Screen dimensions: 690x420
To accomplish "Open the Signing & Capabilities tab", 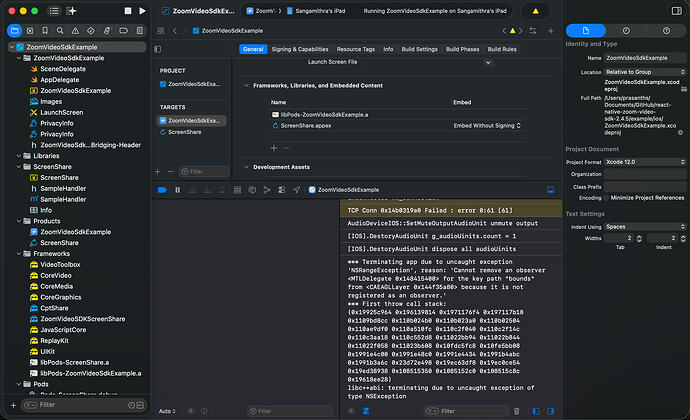I will click(x=299, y=49).
